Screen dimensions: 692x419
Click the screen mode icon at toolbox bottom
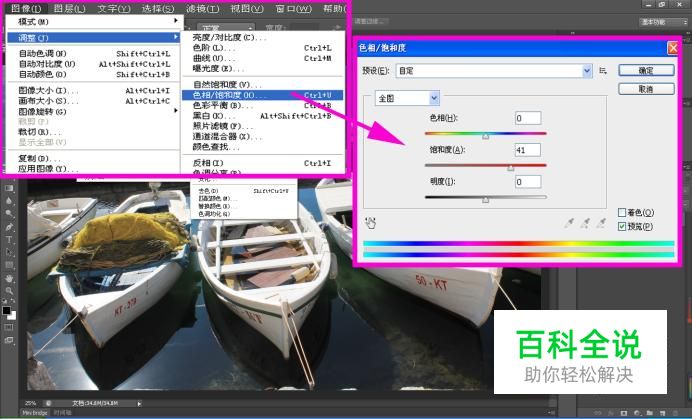tap(9, 340)
